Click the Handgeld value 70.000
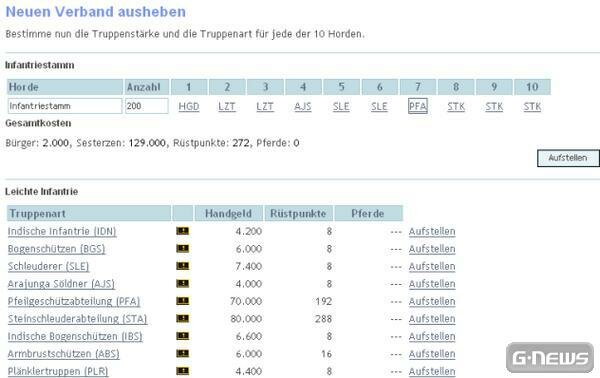Image resolution: width=600 pixels, height=378 pixels. pos(246,301)
